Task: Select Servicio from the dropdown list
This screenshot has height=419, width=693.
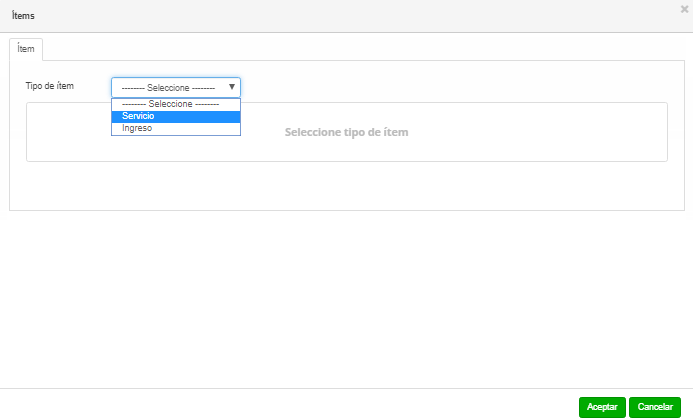Action: pos(176,116)
